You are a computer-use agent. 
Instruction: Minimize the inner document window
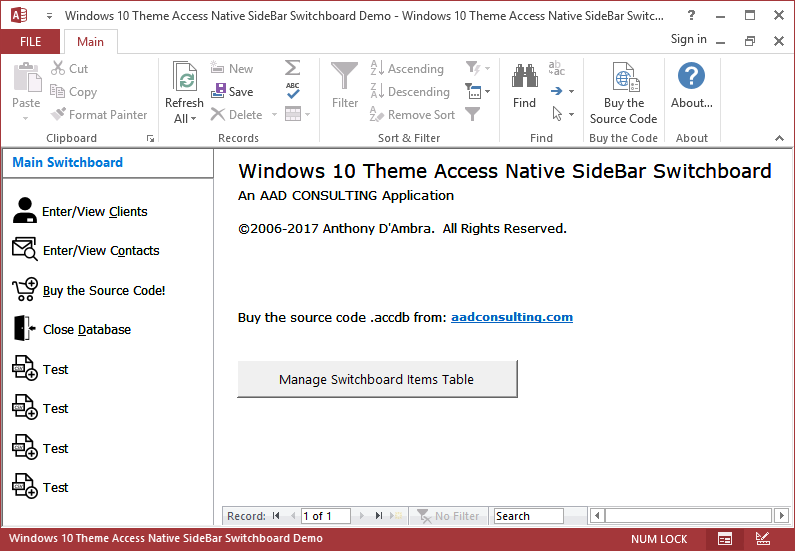tap(720, 42)
